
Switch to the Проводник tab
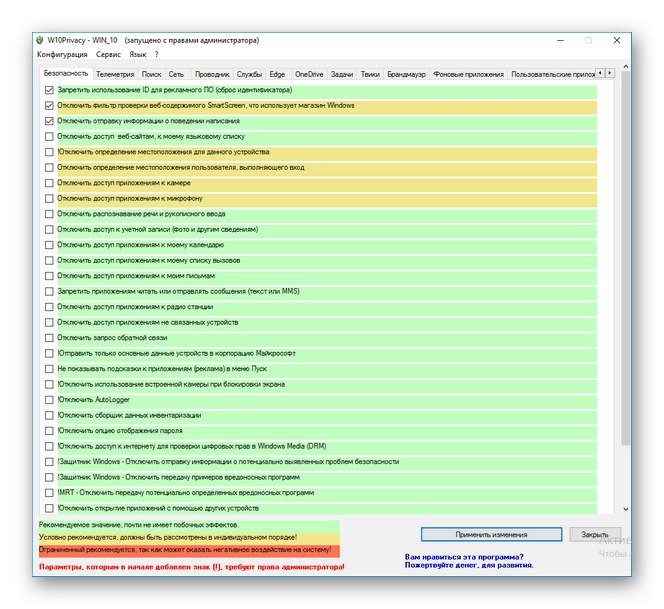pyautogui.click(x=212, y=74)
